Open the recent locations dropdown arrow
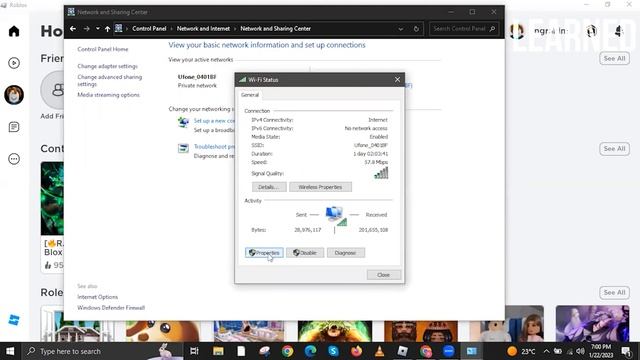The image size is (640, 360). (x=98, y=29)
